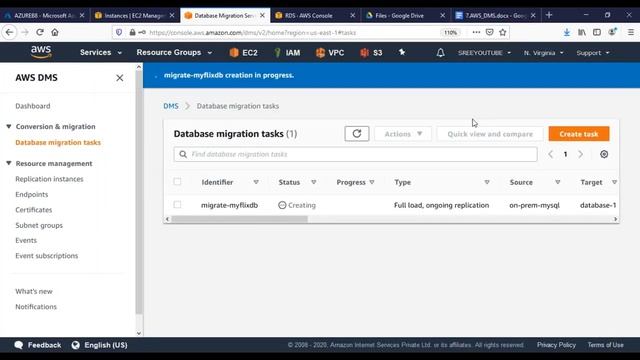
Task: Sort by Identifier column arrow
Action: pos(256,182)
